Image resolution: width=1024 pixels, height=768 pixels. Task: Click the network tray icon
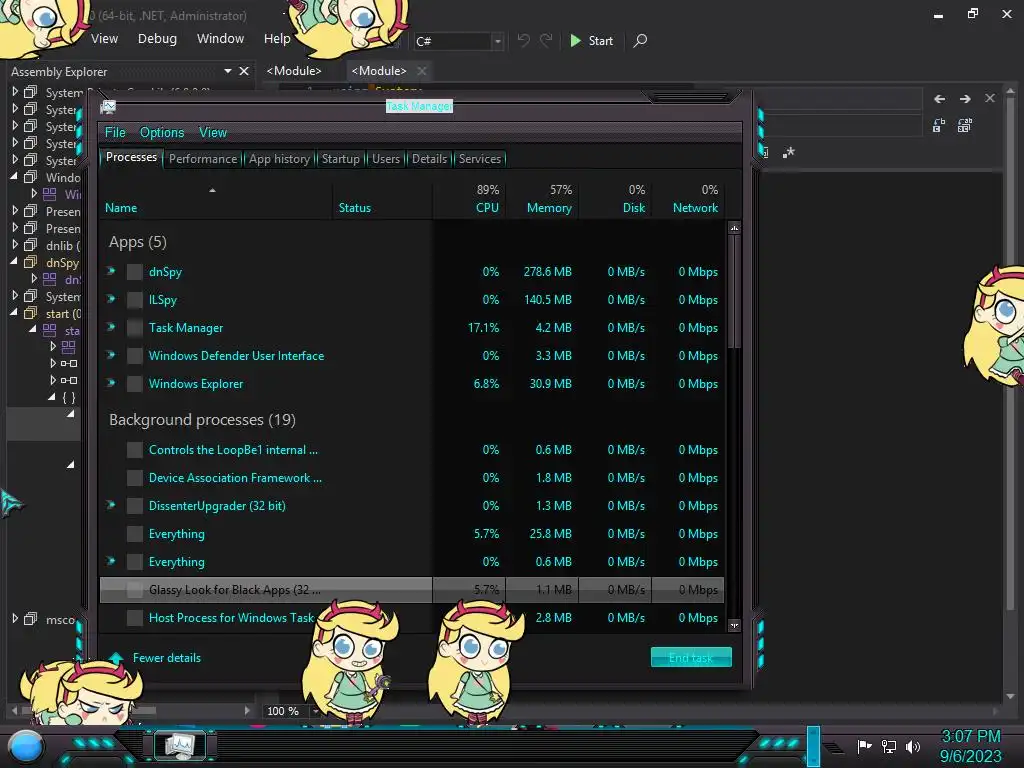tap(888, 746)
